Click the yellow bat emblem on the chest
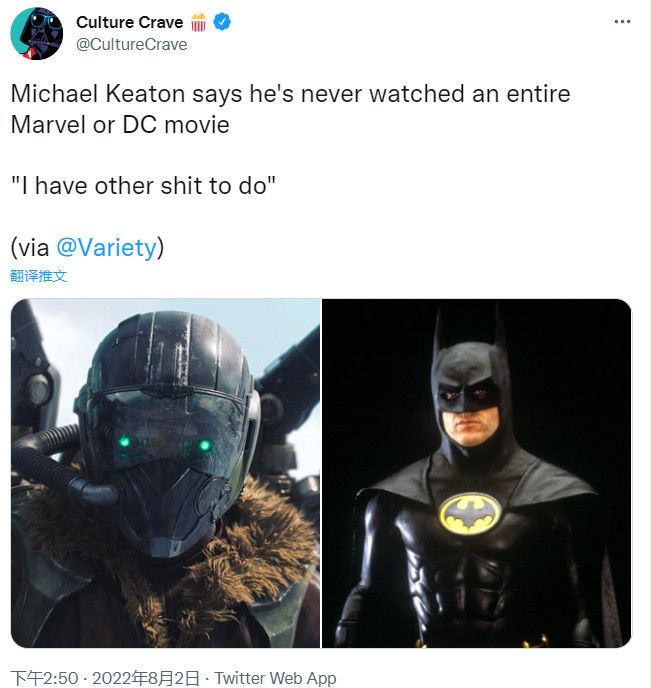The image size is (651, 688). click(472, 512)
